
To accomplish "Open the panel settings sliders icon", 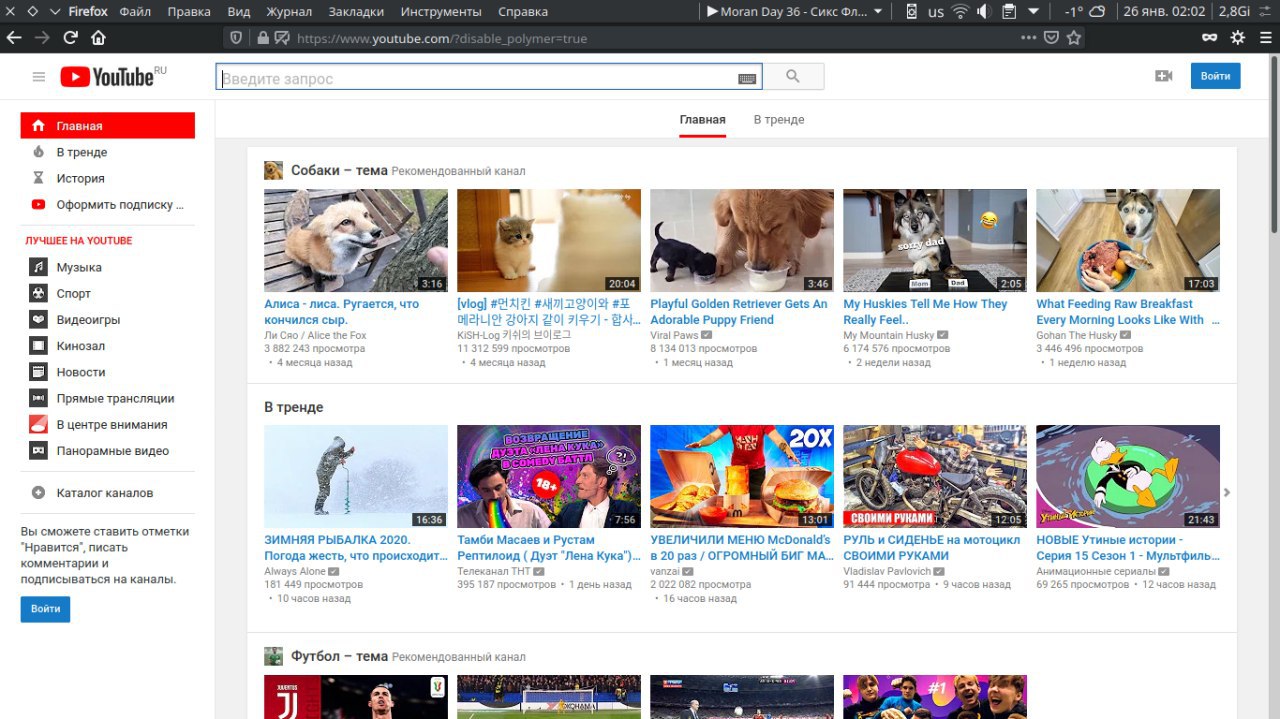I will pyautogui.click(x=1264, y=12).
